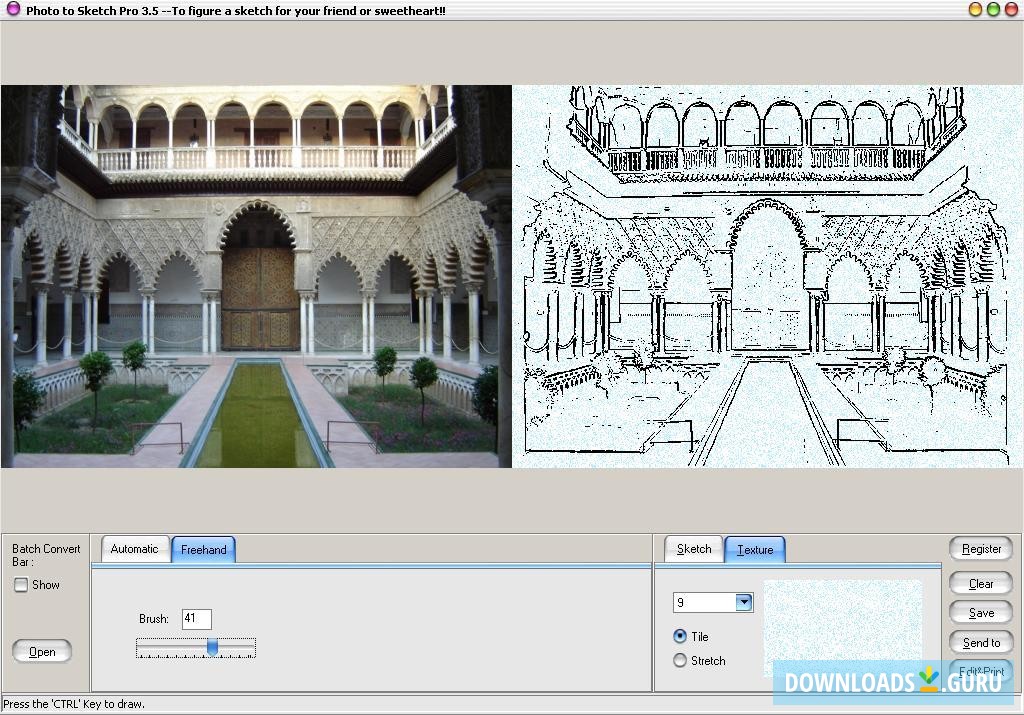Open the Sketch tab
1024x715 pixels.
[x=694, y=549]
